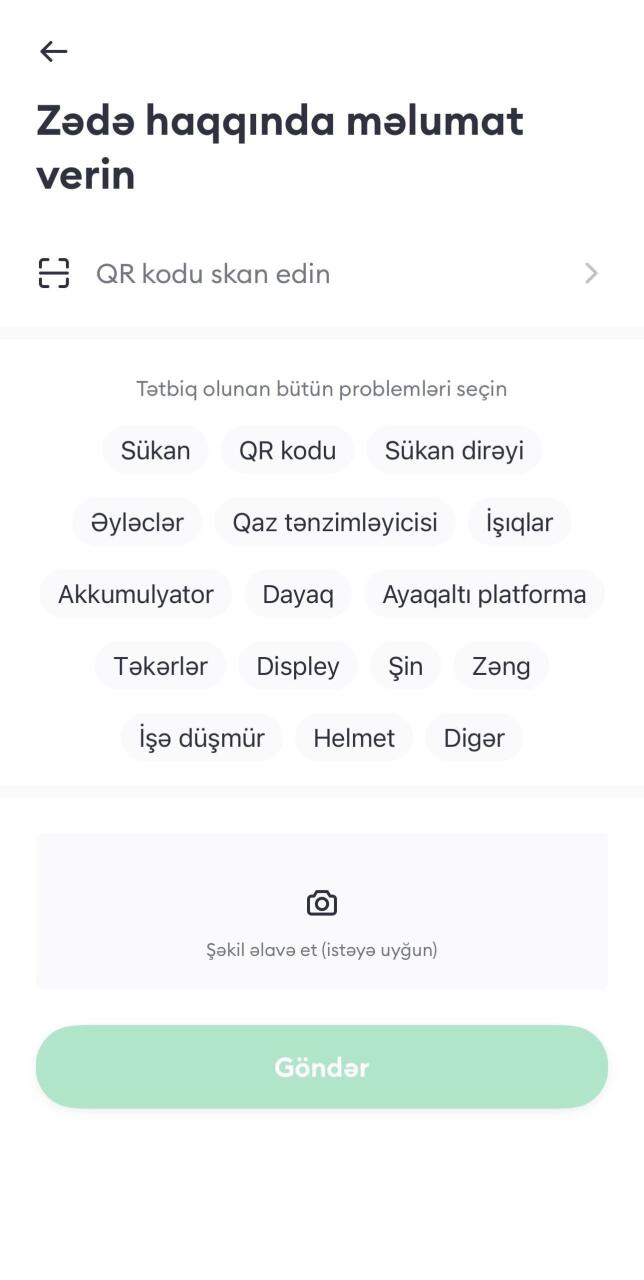This screenshot has width=644, height=1280.
Task: Toggle the İşıqlar chip
Action: [519, 522]
